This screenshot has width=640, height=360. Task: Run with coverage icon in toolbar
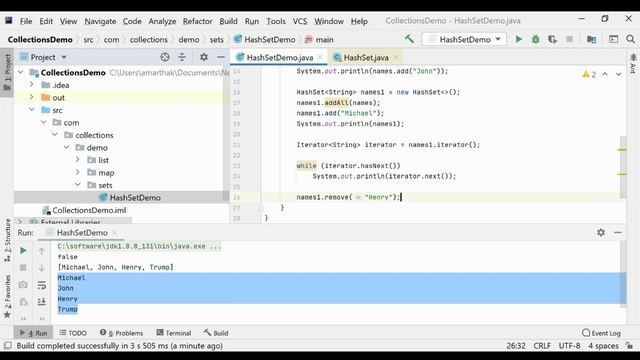552,39
